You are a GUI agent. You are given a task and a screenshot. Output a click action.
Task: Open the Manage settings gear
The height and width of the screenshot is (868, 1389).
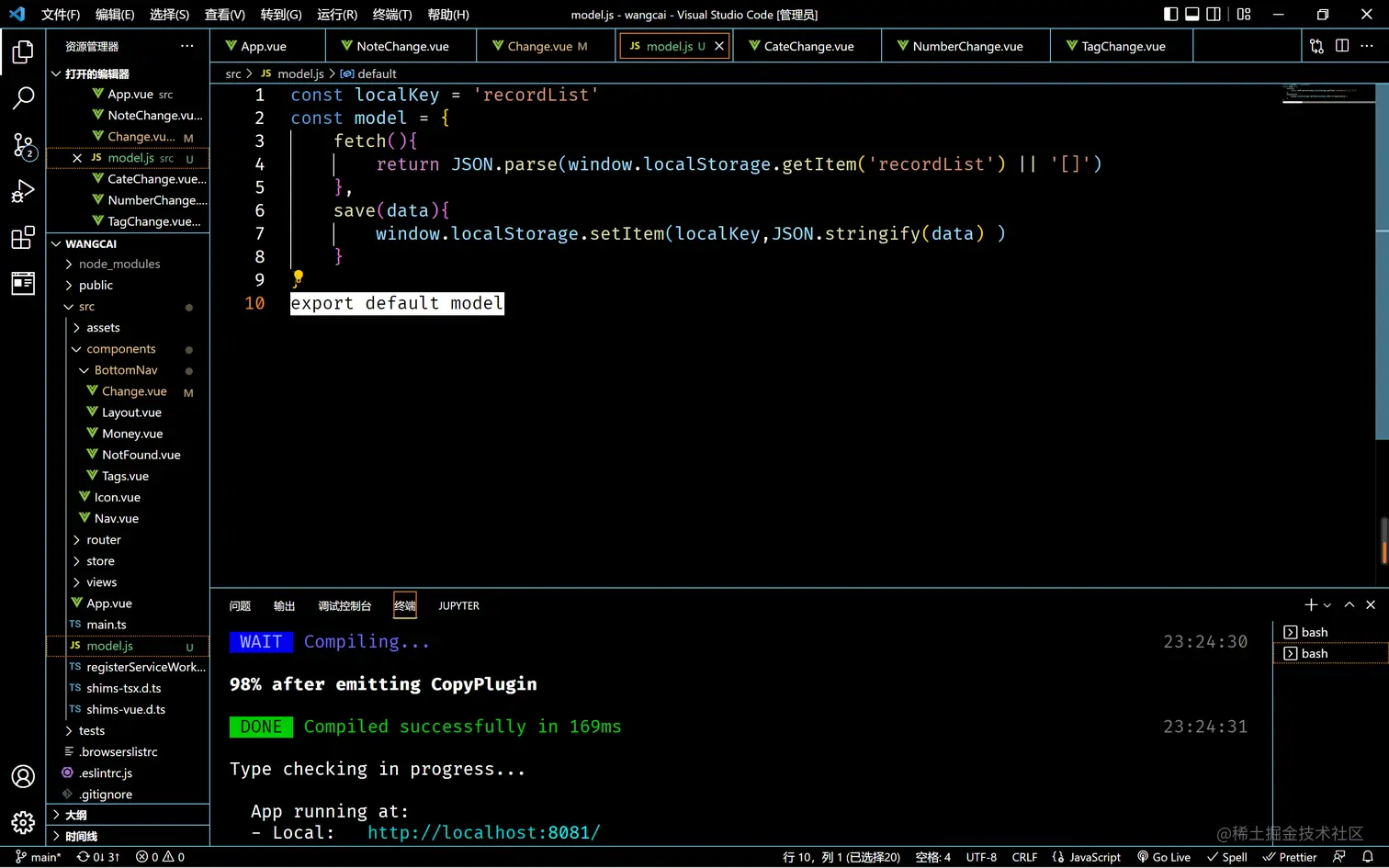tap(23, 821)
